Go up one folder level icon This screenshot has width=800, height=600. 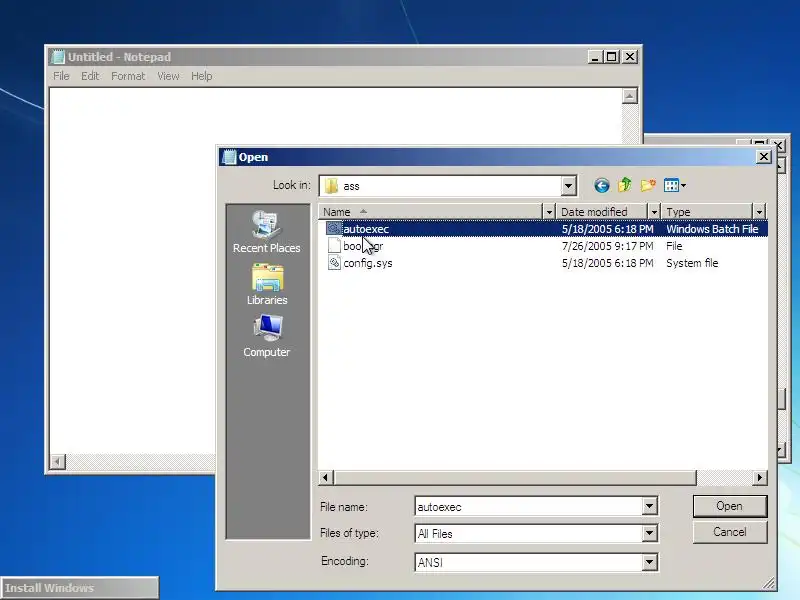(624, 185)
